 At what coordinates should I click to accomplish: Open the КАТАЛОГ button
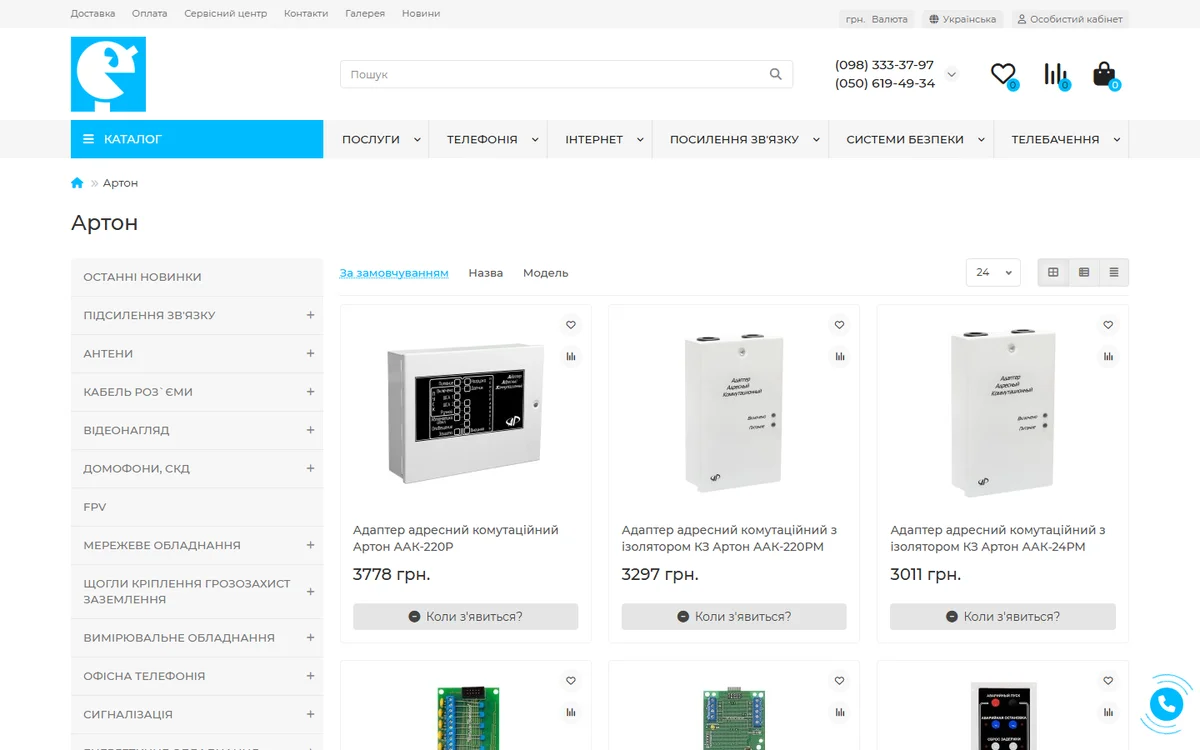197,139
